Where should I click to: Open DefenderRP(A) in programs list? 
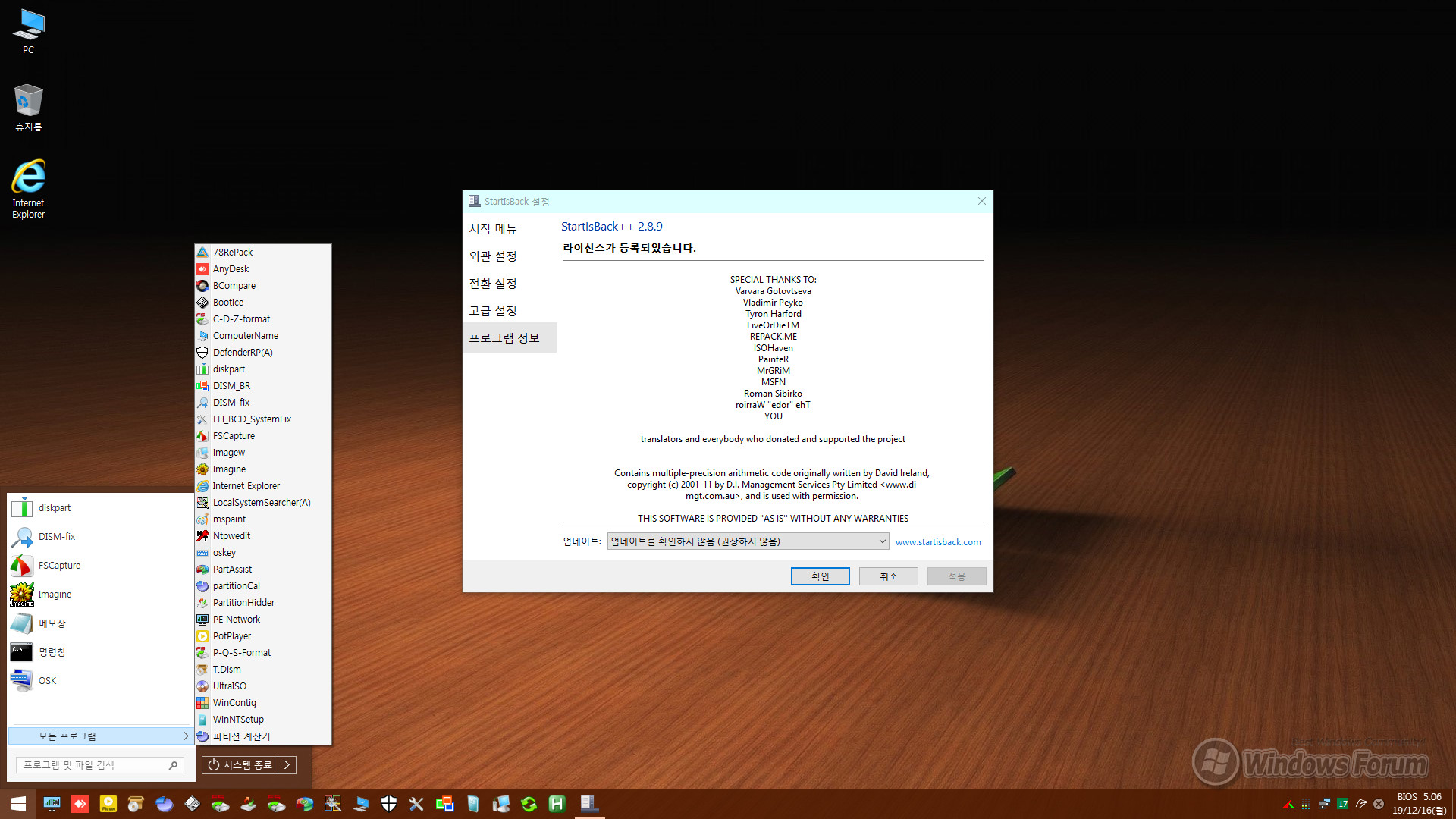[262, 353]
